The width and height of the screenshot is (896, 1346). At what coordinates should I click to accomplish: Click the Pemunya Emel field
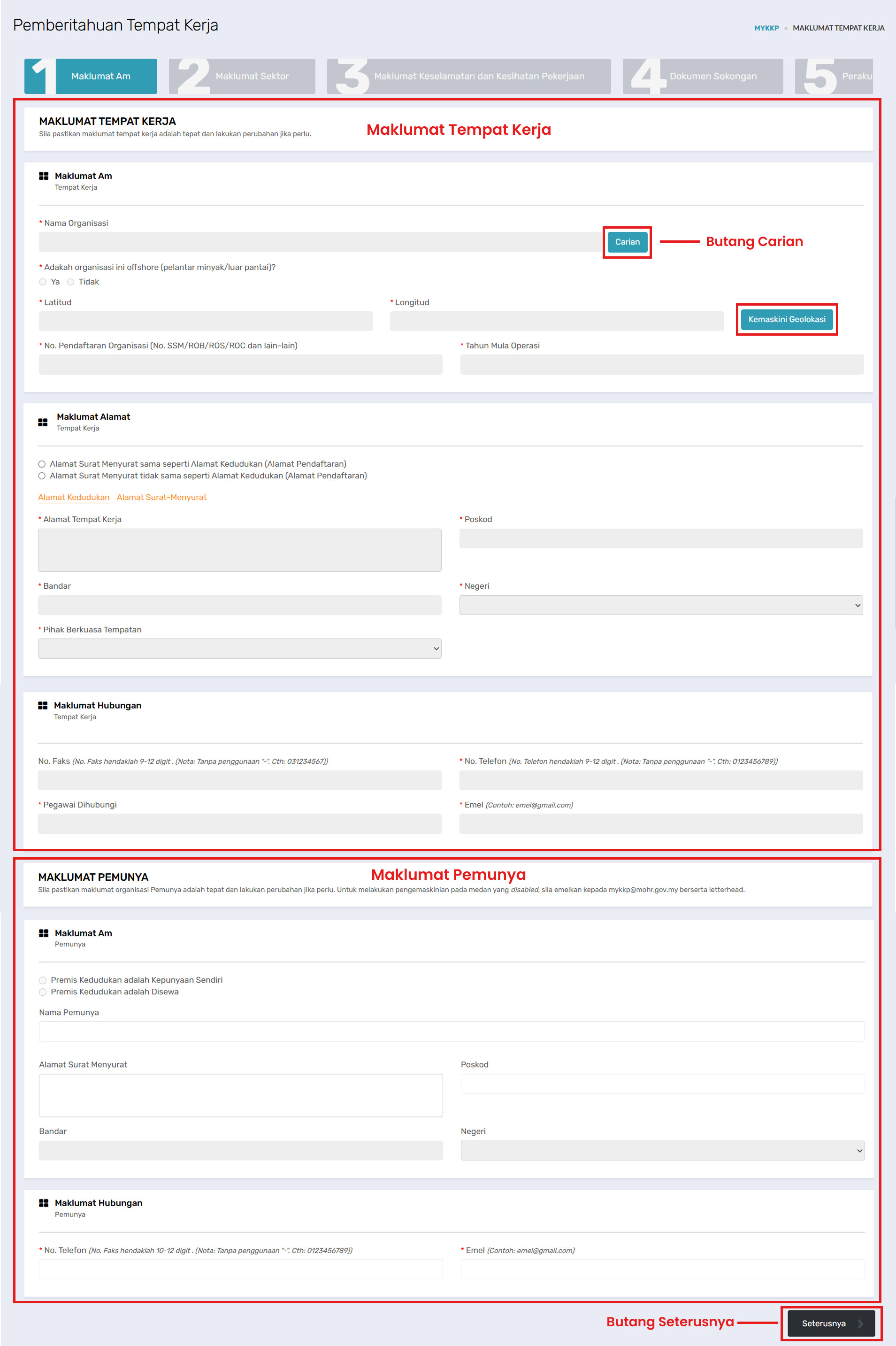click(662, 1269)
